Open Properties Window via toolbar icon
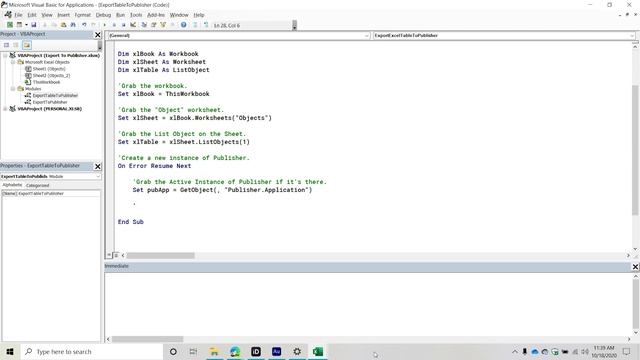640x360 pixels. click(x=153, y=25)
